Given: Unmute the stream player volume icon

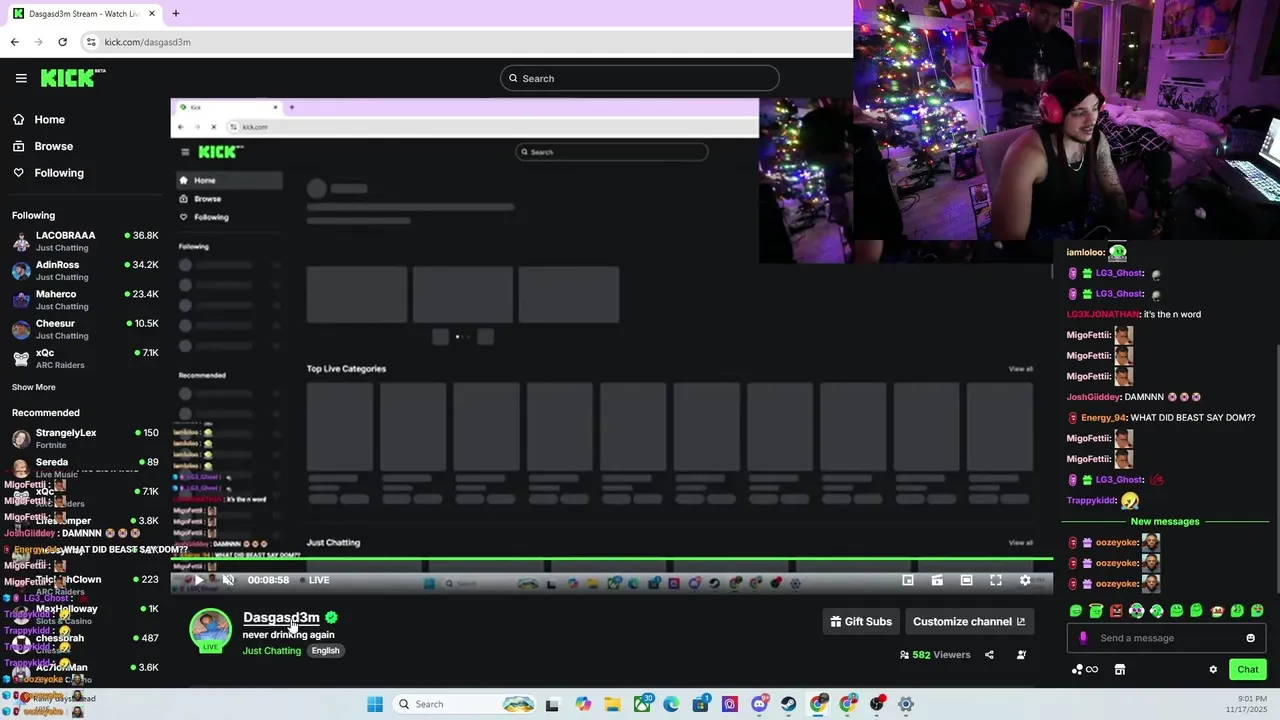Looking at the screenshot, I should (x=228, y=580).
